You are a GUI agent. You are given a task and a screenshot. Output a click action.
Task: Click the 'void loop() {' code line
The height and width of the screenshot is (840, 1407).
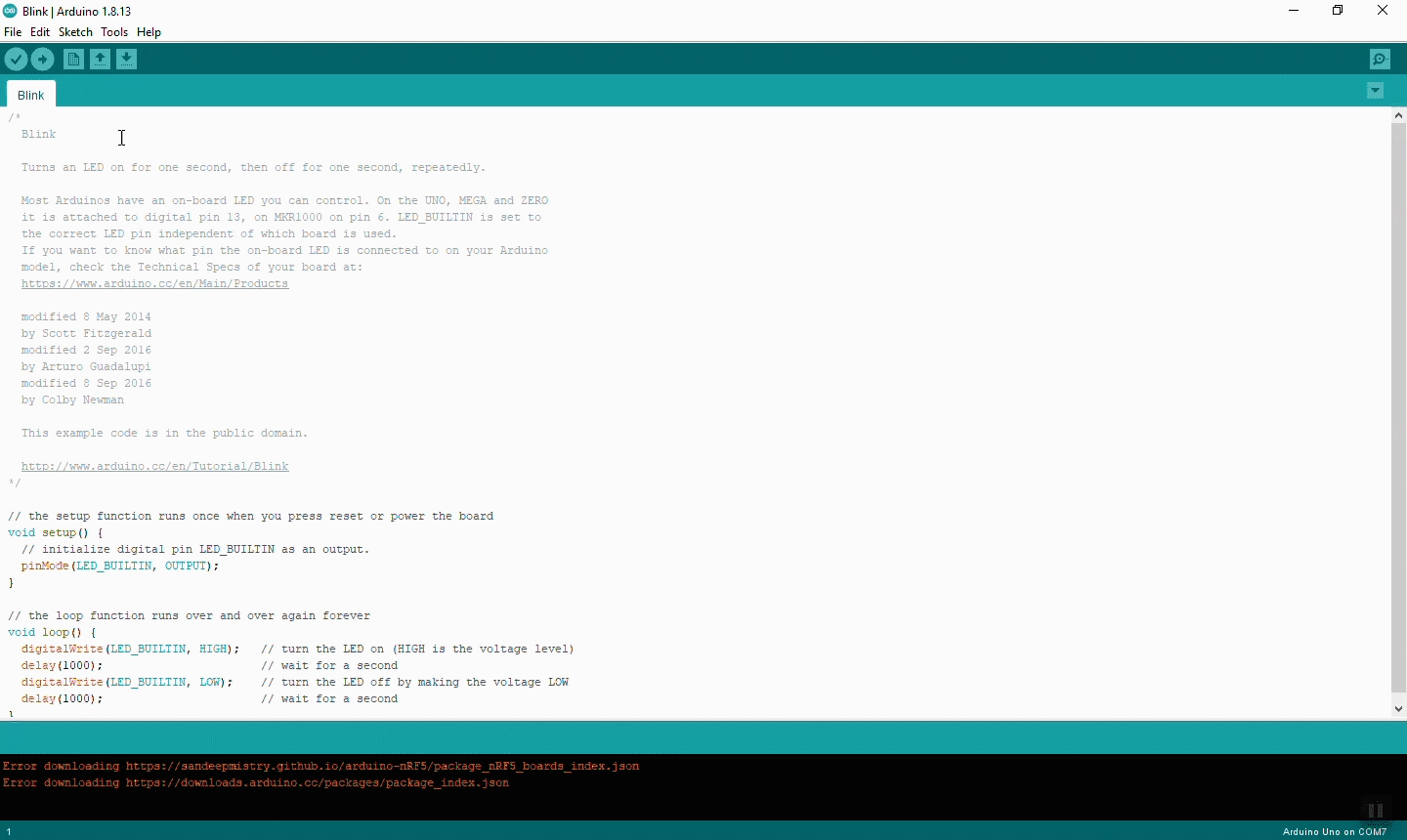(x=52, y=633)
